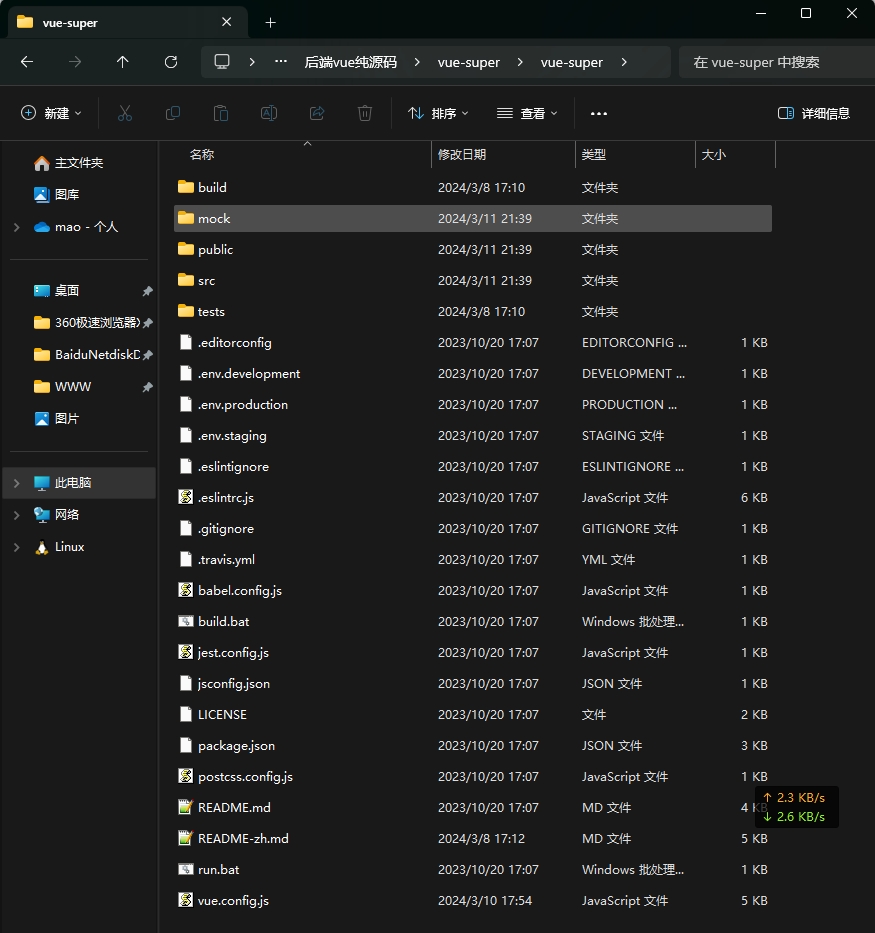Expand the Linux tree node
Screen dimensions: 875x933
click(x=16, y=547)
